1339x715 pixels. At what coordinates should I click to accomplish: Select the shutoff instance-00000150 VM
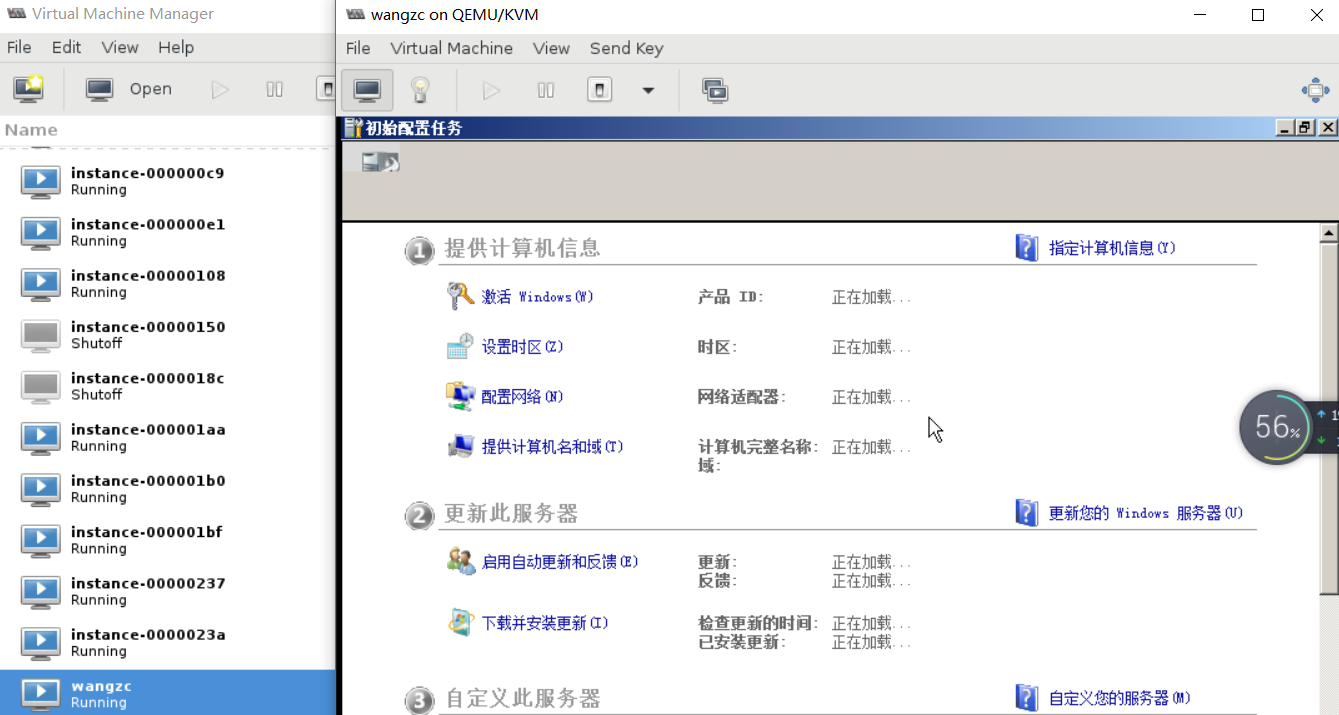pos(150,333)
